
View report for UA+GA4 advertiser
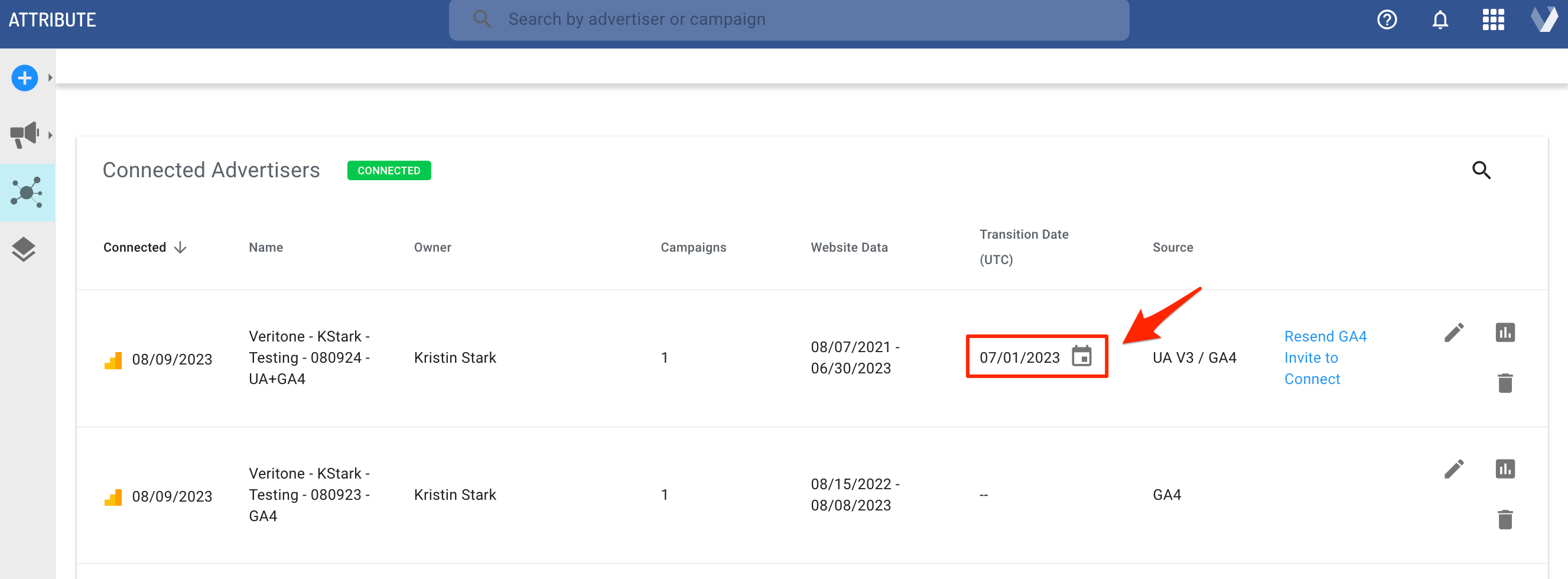coord(1505,333)
